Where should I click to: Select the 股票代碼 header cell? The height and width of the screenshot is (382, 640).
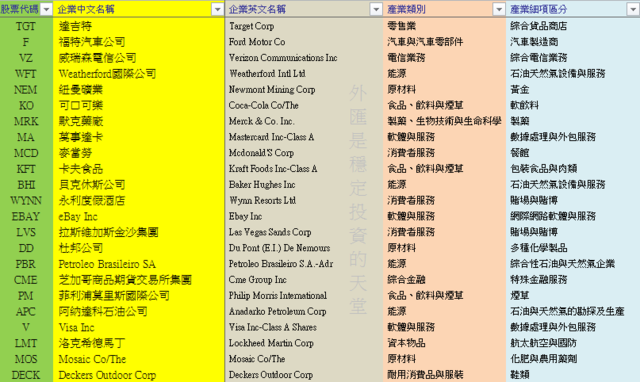(27, 9)
